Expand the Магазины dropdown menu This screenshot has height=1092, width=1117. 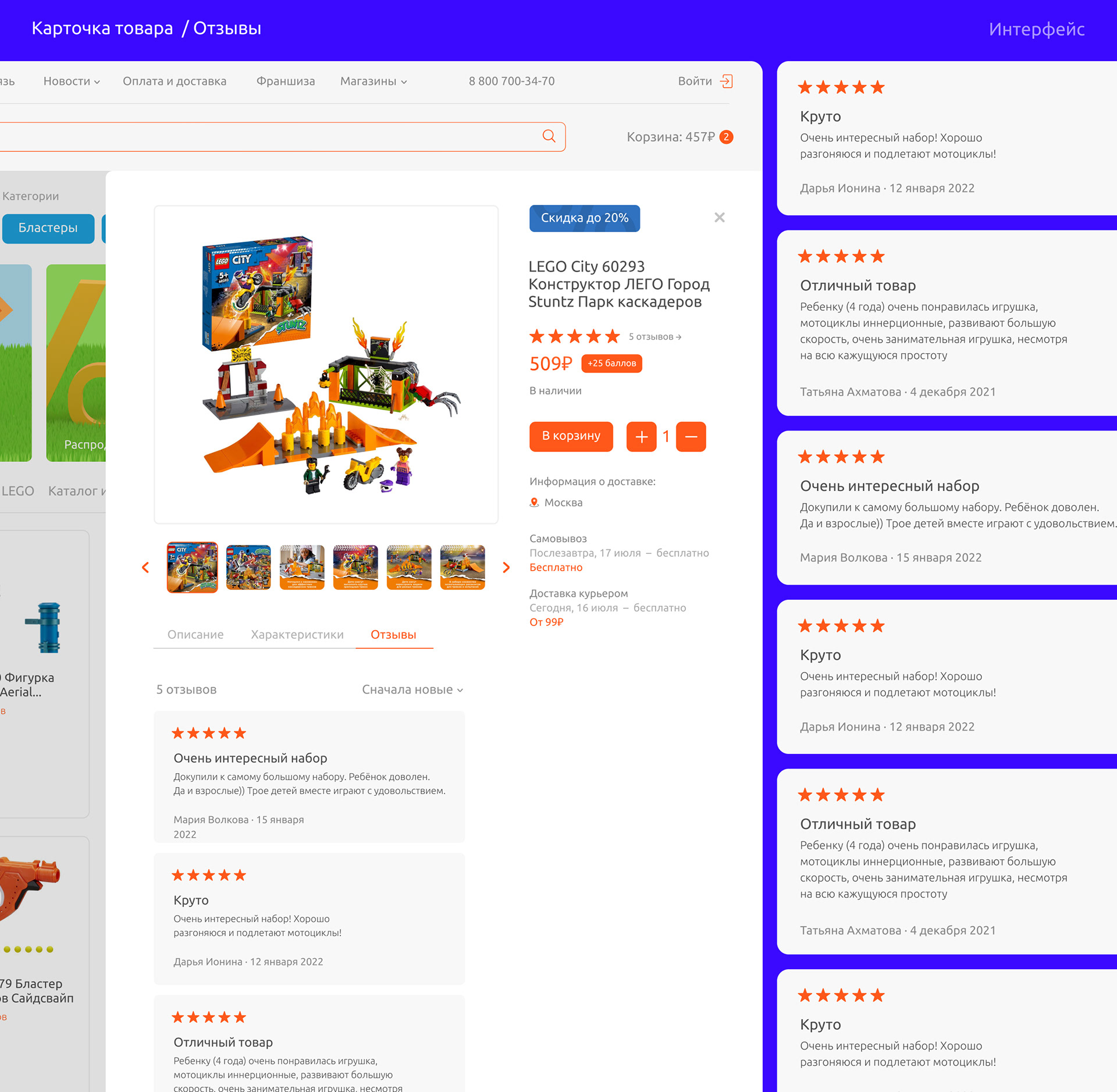click(x=373, y=81)
